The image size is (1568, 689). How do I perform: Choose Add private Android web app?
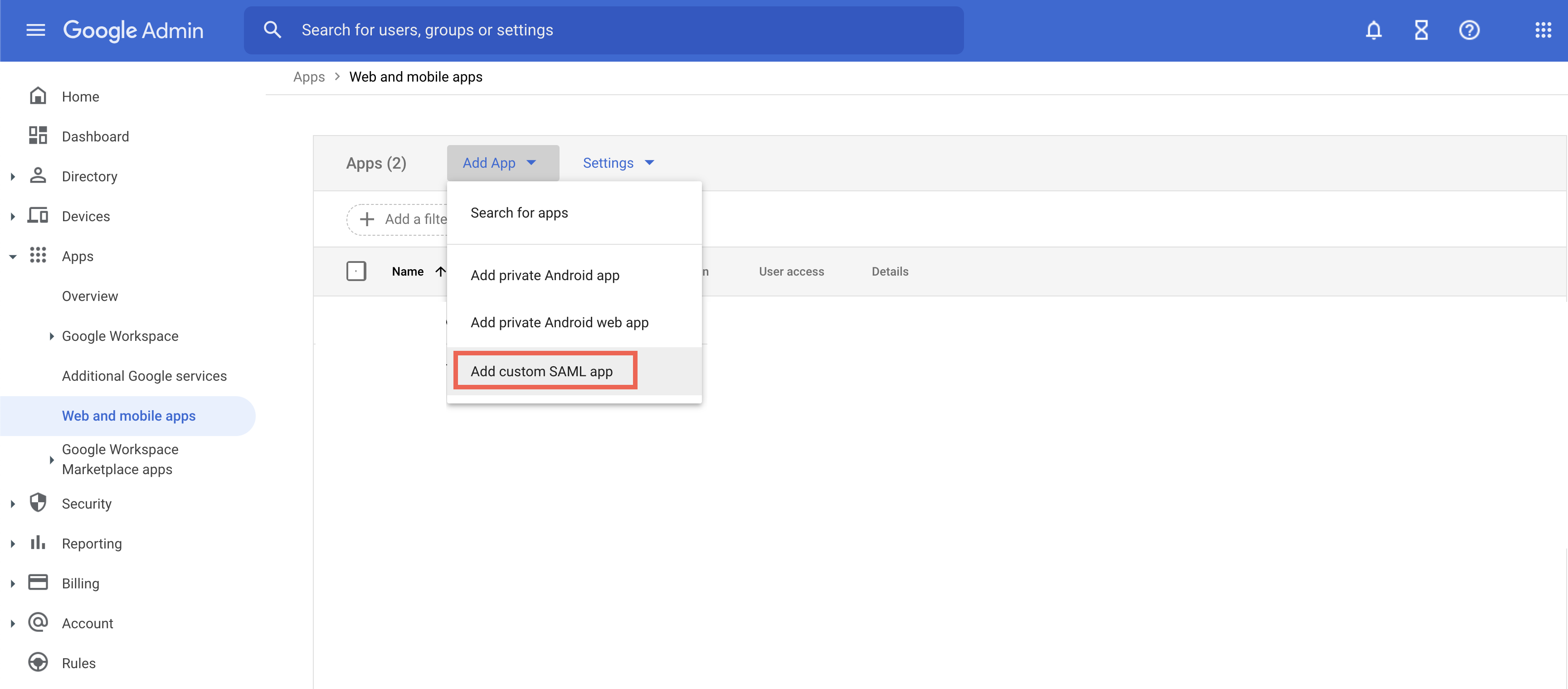click(x=574, y=323)
